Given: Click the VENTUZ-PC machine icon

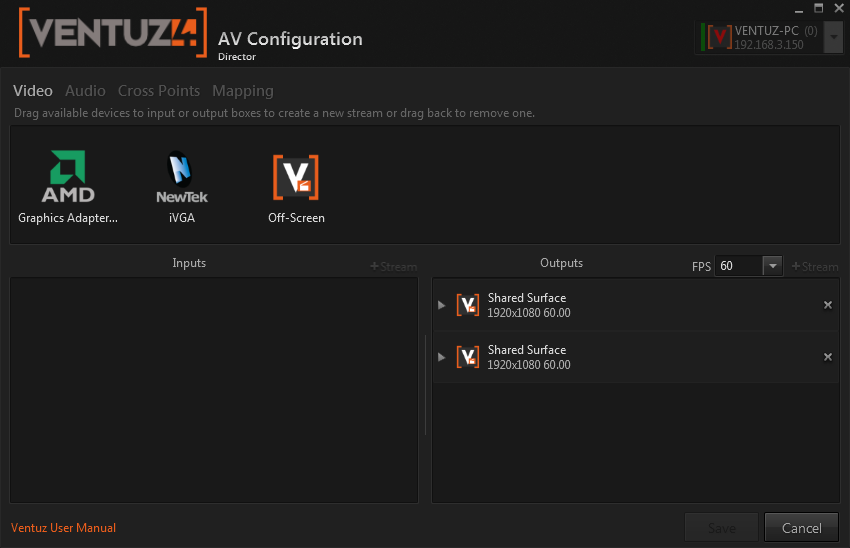Looking at the screenshot, I should 718,37.
